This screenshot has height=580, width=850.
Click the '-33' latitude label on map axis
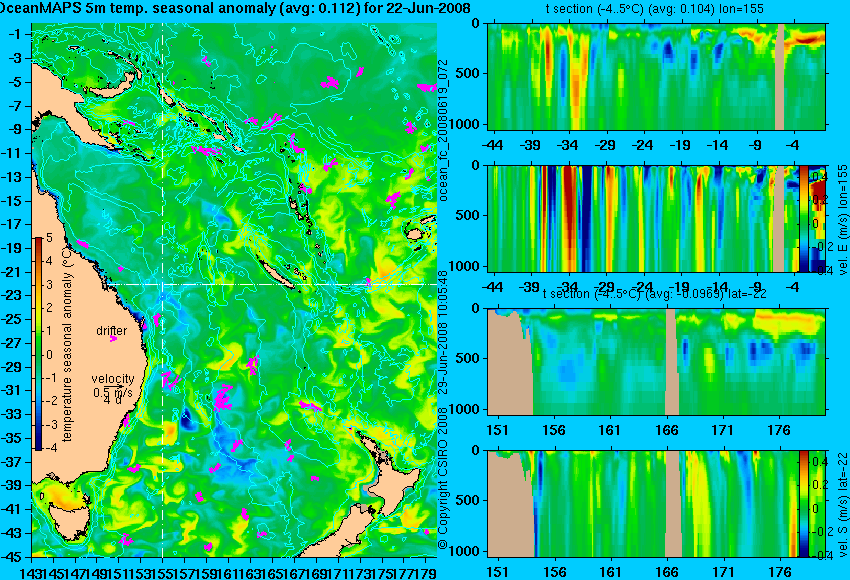point(13,414)
